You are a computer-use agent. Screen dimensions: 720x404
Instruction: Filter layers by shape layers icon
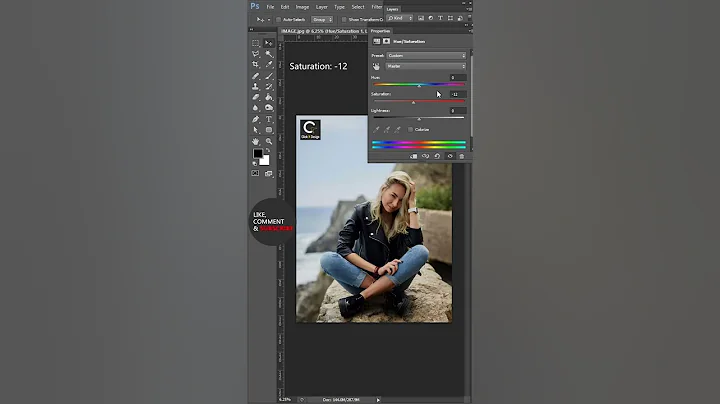(x=450, y=18)
